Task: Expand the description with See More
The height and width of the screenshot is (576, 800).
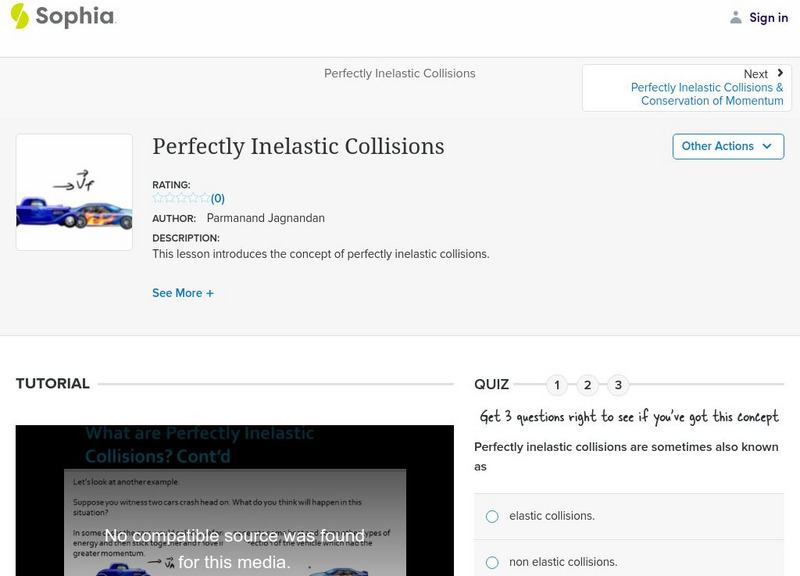Action: click(x=183, y=293)
